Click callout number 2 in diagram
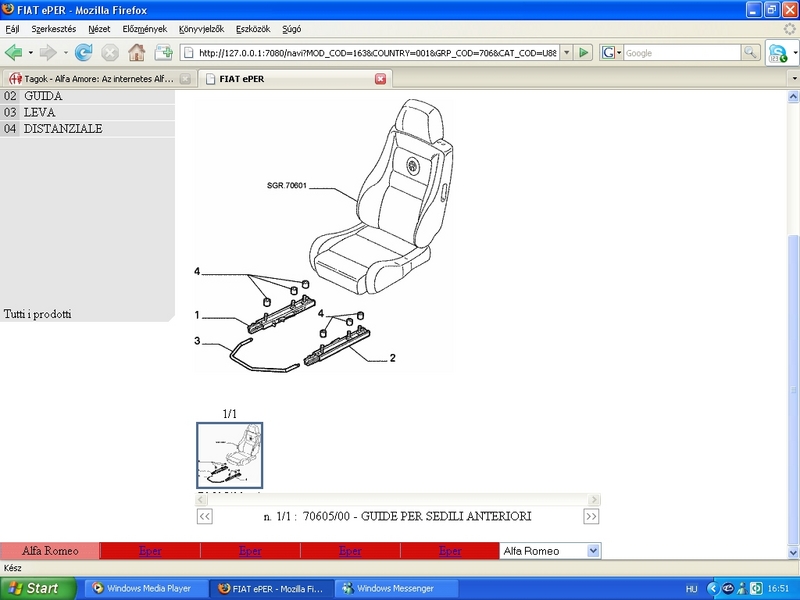This screenshot has width=800, height=600. (x=392, y=358)
